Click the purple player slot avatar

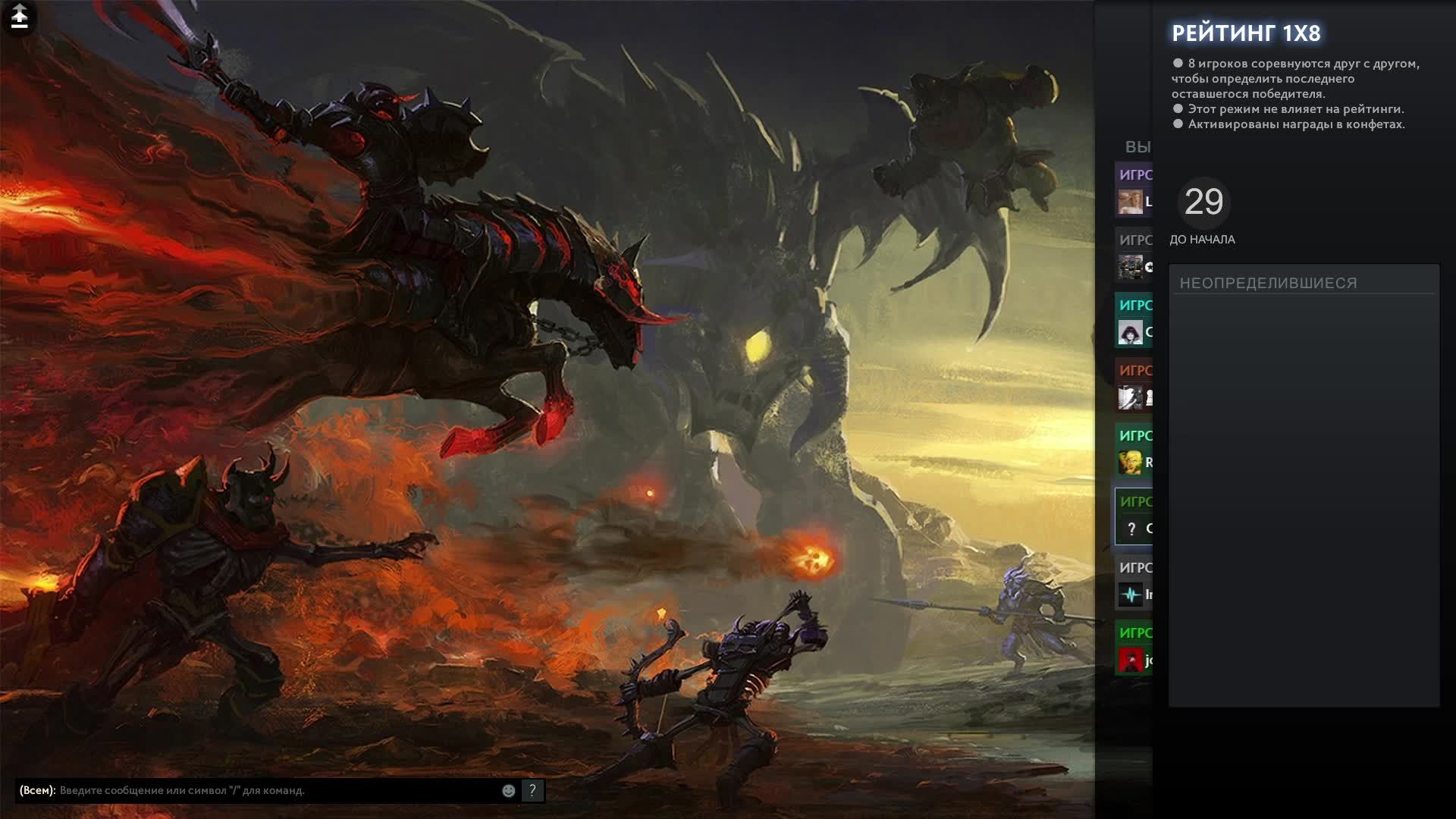(x=1130, y=202)
